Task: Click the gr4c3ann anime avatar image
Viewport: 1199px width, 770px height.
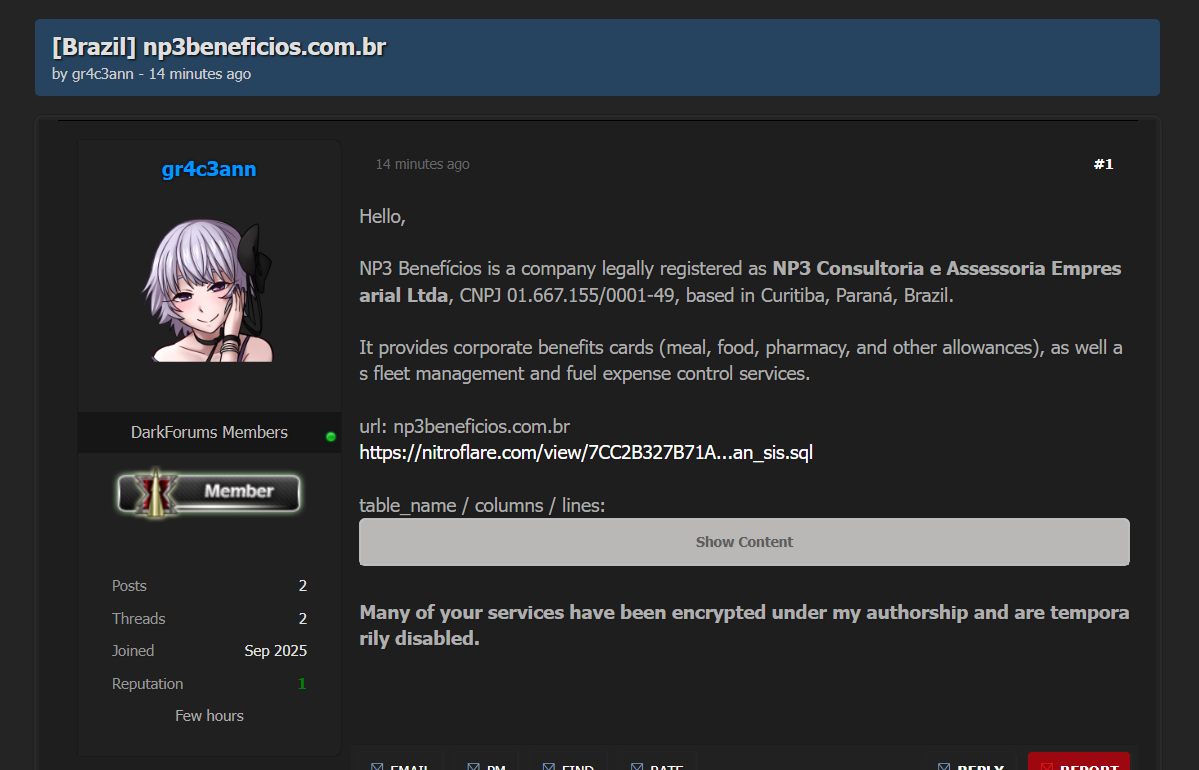Action: coord(209,291)
